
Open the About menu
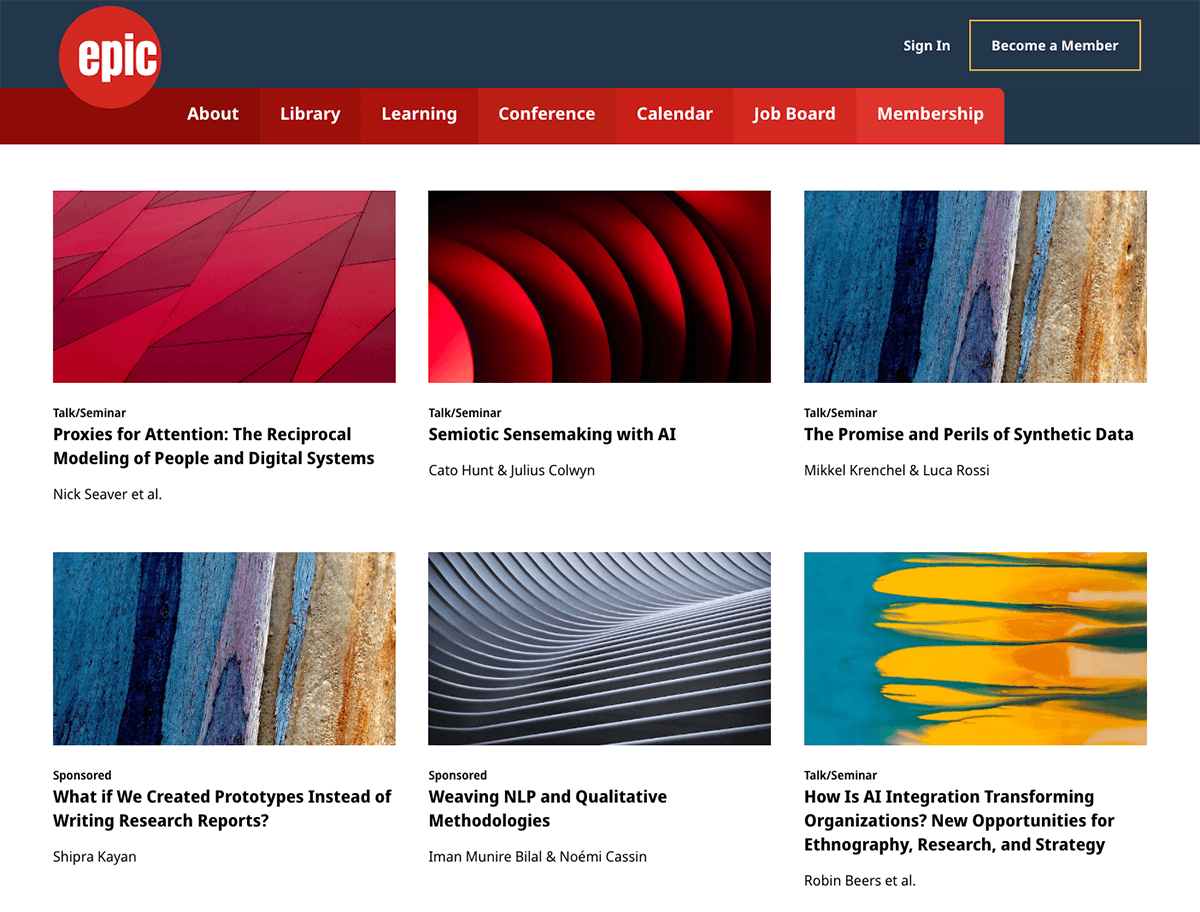212,114
